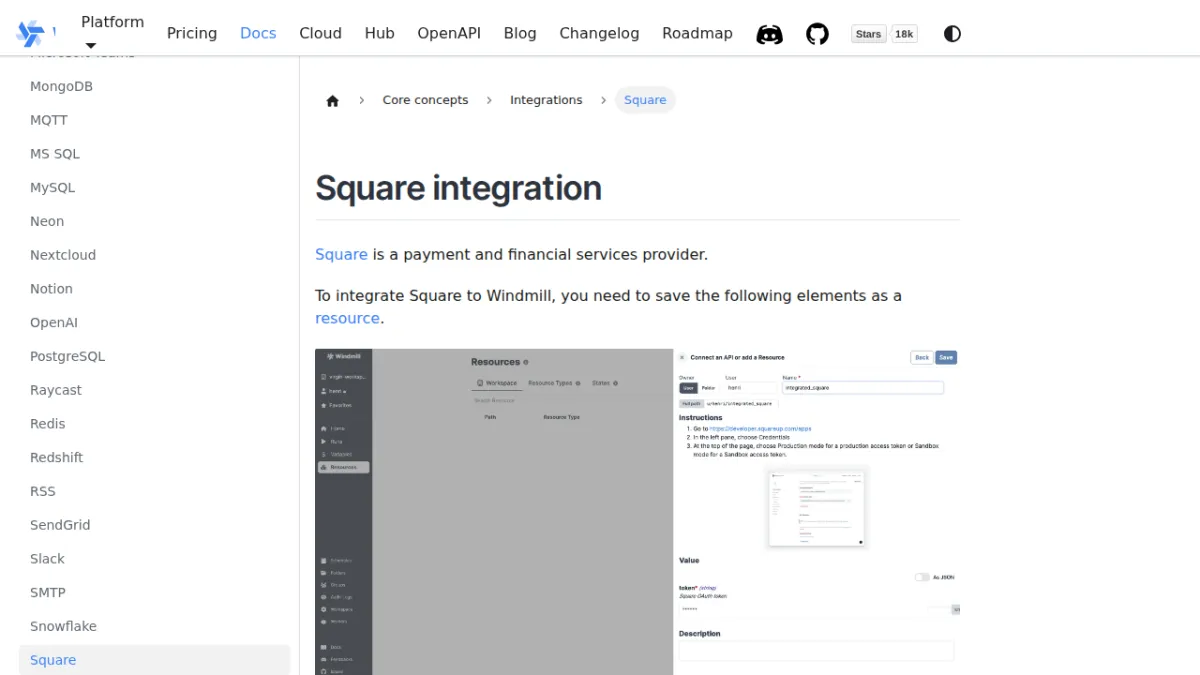The image size is (1200, 675).
Task: Open RSS in the sidebar
Action: click(155, 491)
